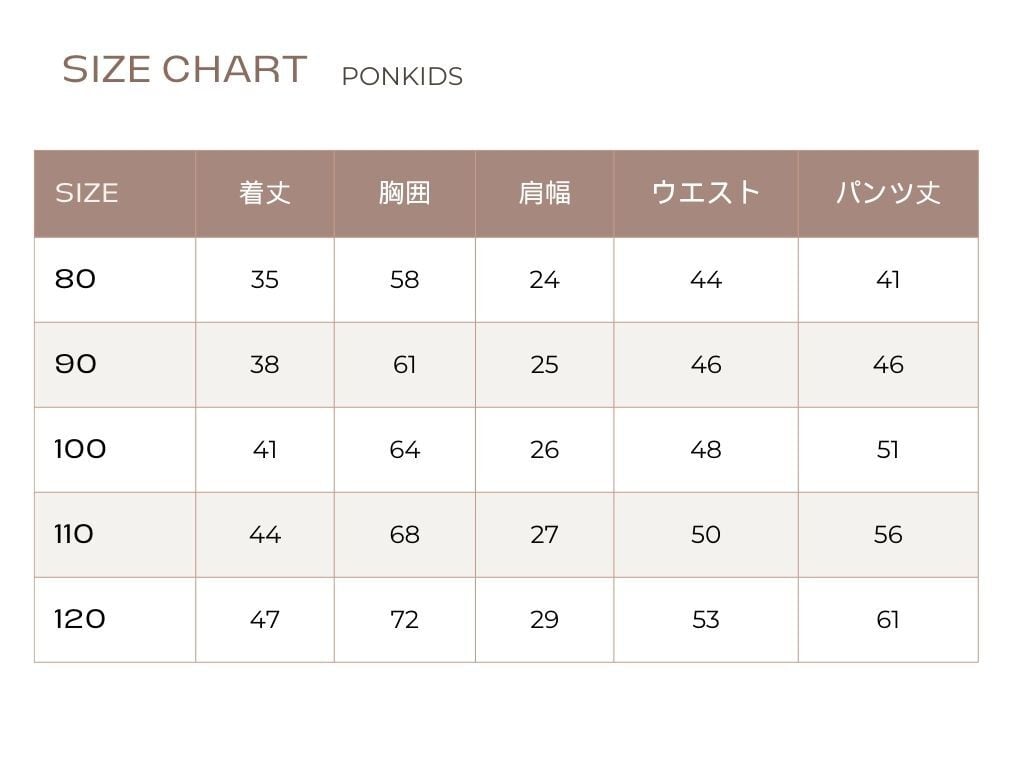The width and height of the screenshot is (1024, 768).
Task: Select the パンツ丈 column header
Action: click(x=888, y=193)
